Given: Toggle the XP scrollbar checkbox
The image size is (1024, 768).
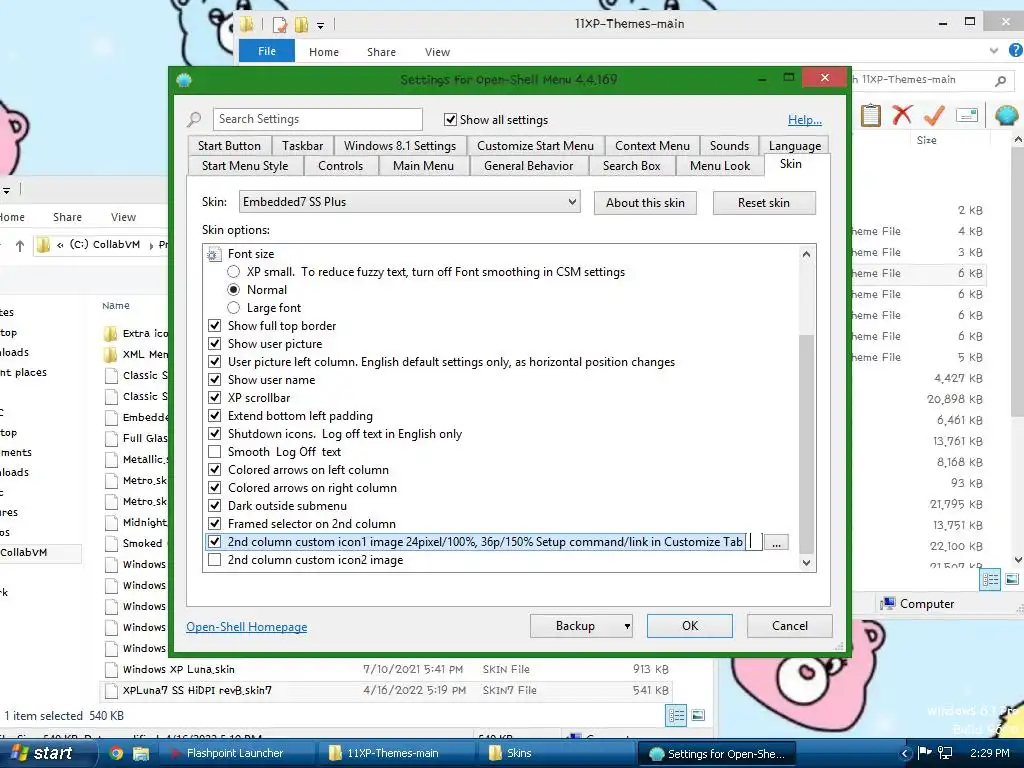Looking at the screenshot, I should click(214, 398).
